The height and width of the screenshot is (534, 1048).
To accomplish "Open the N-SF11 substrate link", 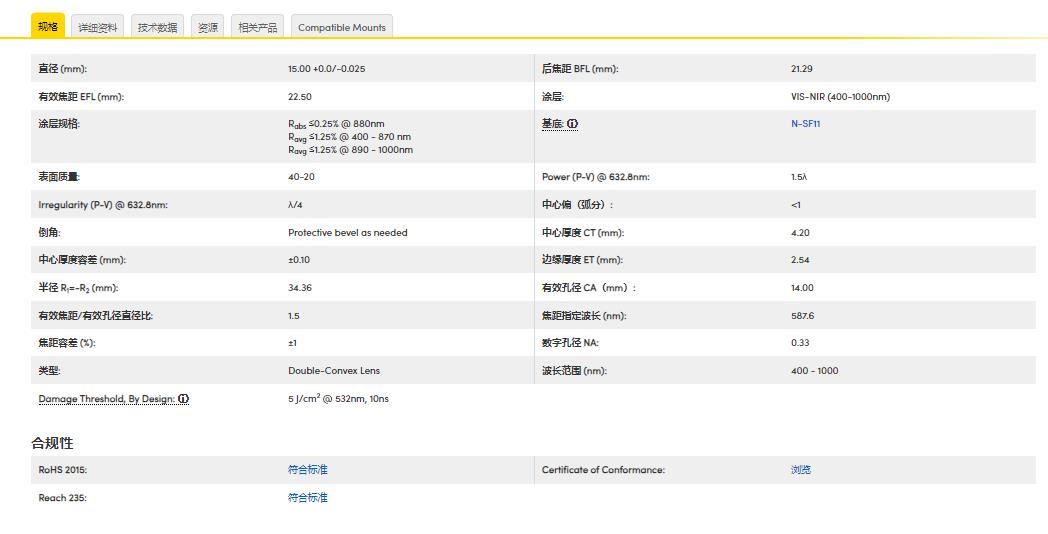I will pyautogui.click(x=805, y=124).
